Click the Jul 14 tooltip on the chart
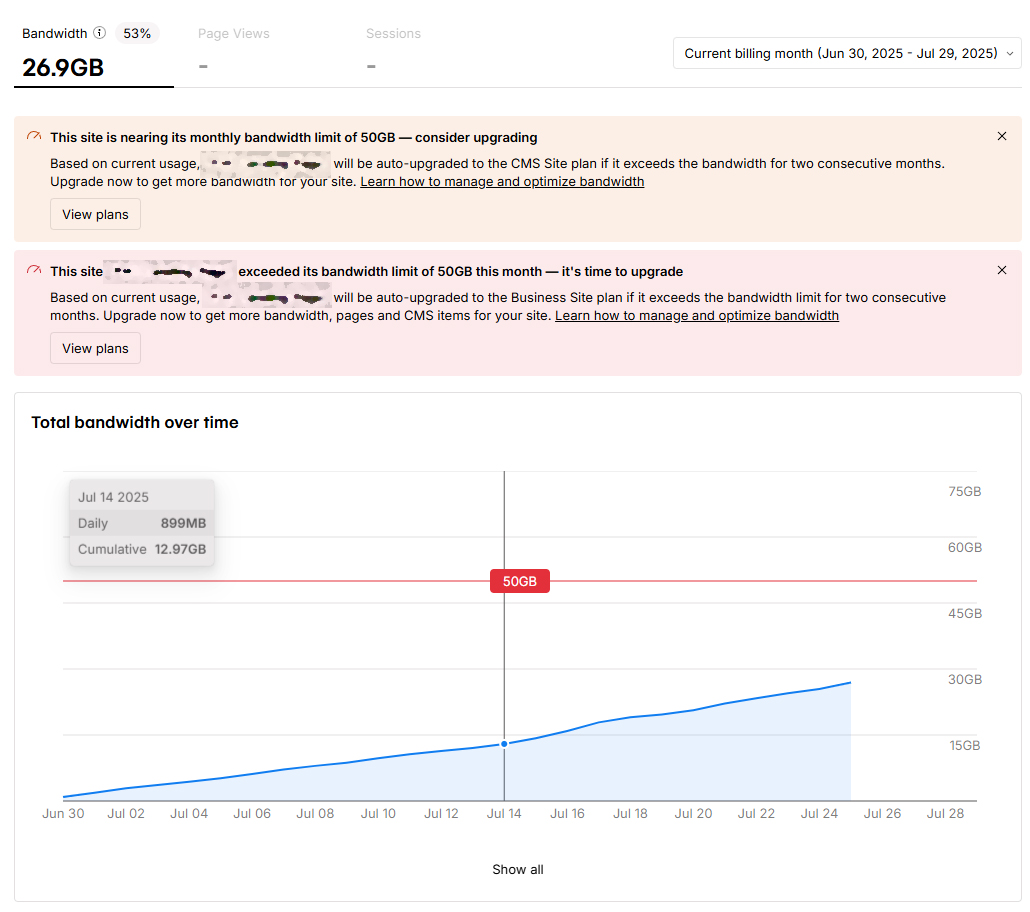 pyautogui.click(x=141, y=522)
